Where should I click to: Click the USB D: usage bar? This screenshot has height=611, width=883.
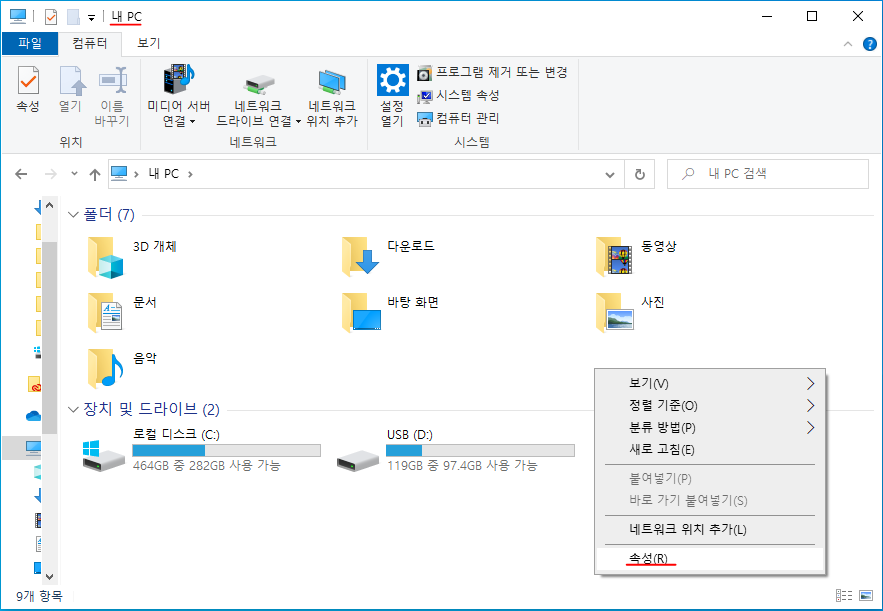click(480, 451)
